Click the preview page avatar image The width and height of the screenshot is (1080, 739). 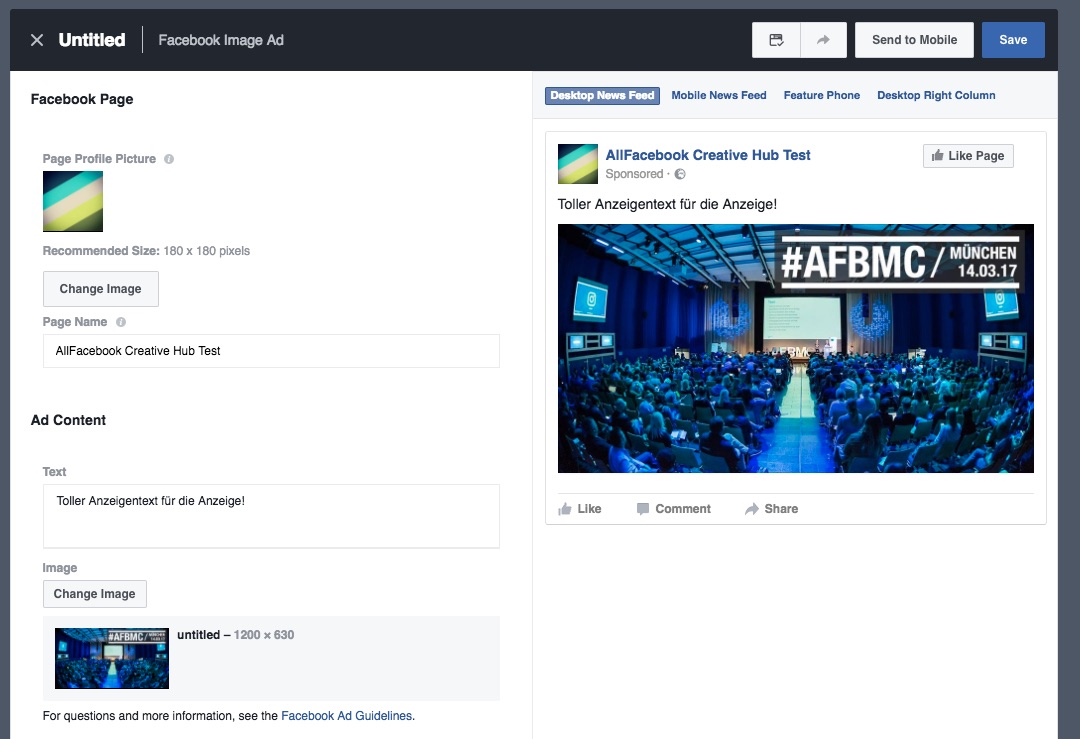(x=578, y=164)
